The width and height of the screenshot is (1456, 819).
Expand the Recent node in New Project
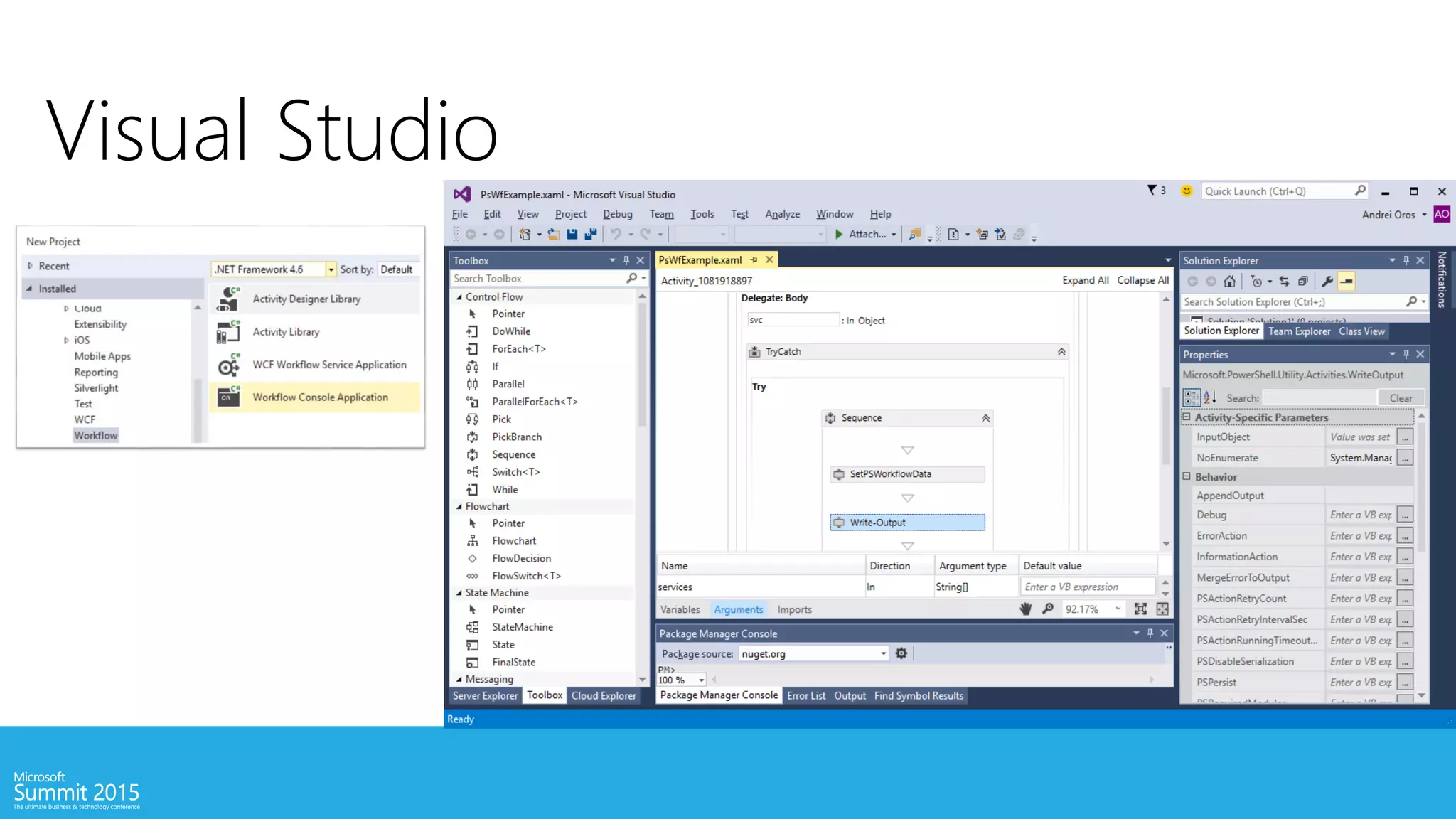coord(31,266)
